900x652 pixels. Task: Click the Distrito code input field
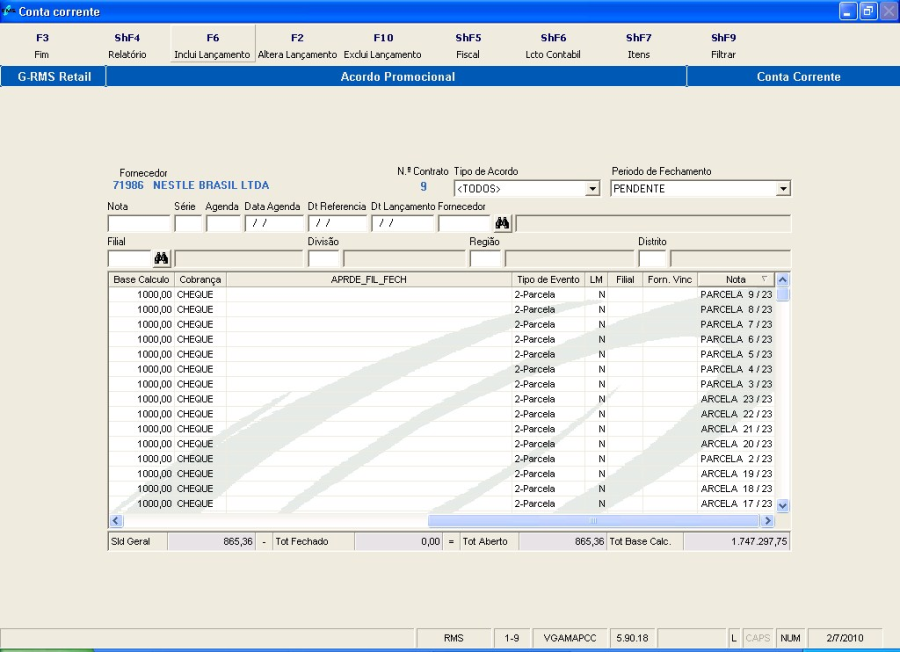point(653,258)
